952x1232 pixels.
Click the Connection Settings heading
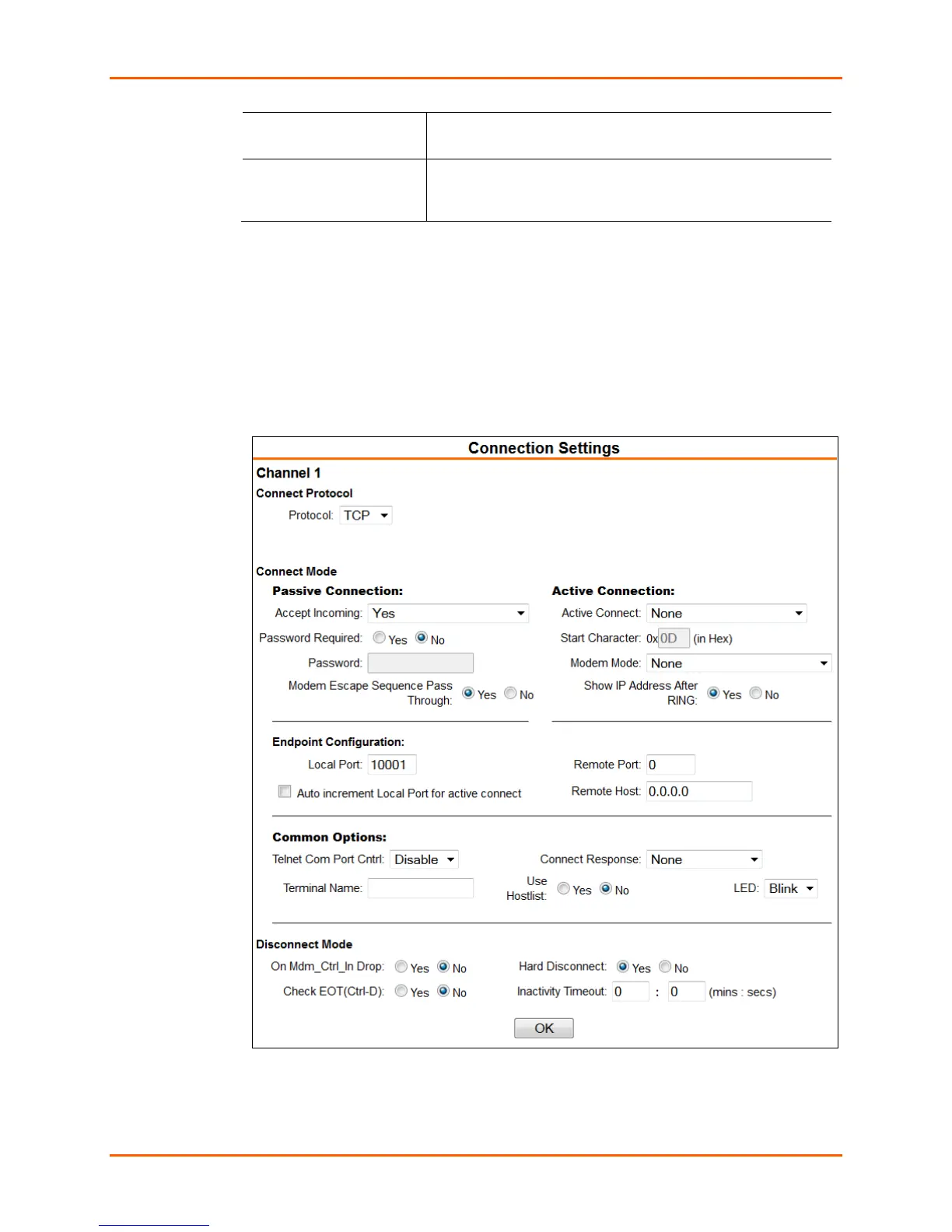click(544, 448)
